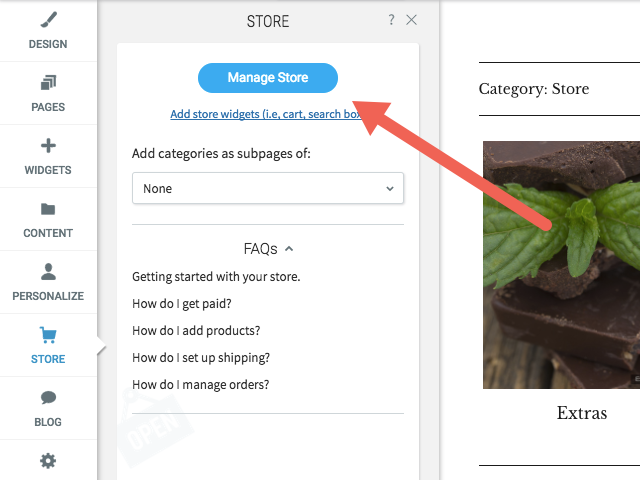Open How do I add products FAQ
This screenshot has height=480, width=640.
pos(196,331)
